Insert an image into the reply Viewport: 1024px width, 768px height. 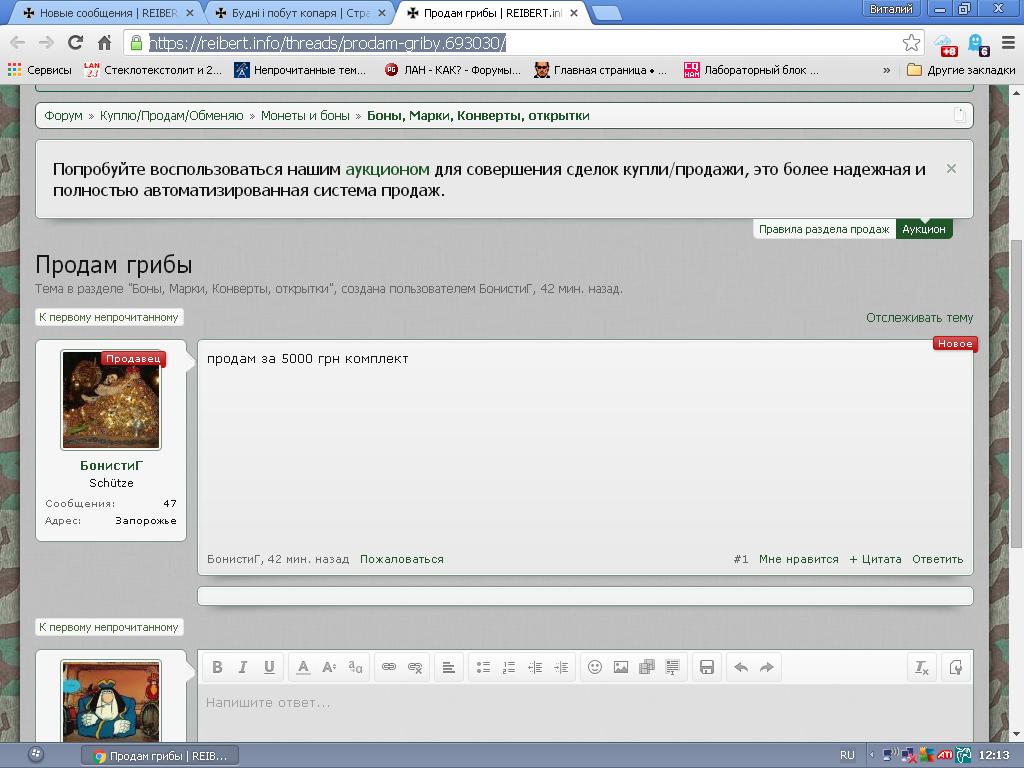[x=621, y=667]
